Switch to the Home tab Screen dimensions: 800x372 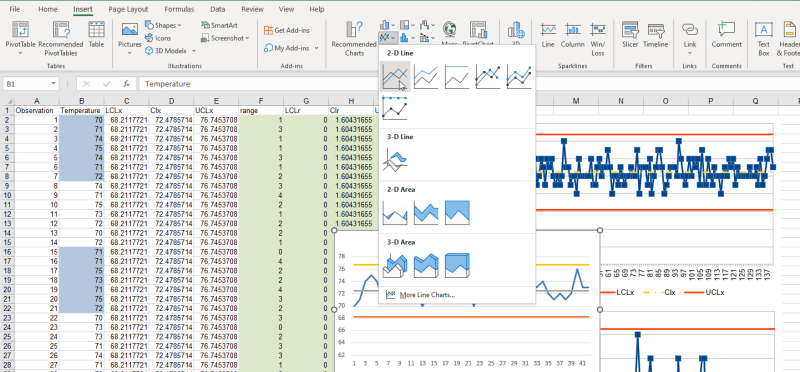pyautogui.click(x=48, y=9)
